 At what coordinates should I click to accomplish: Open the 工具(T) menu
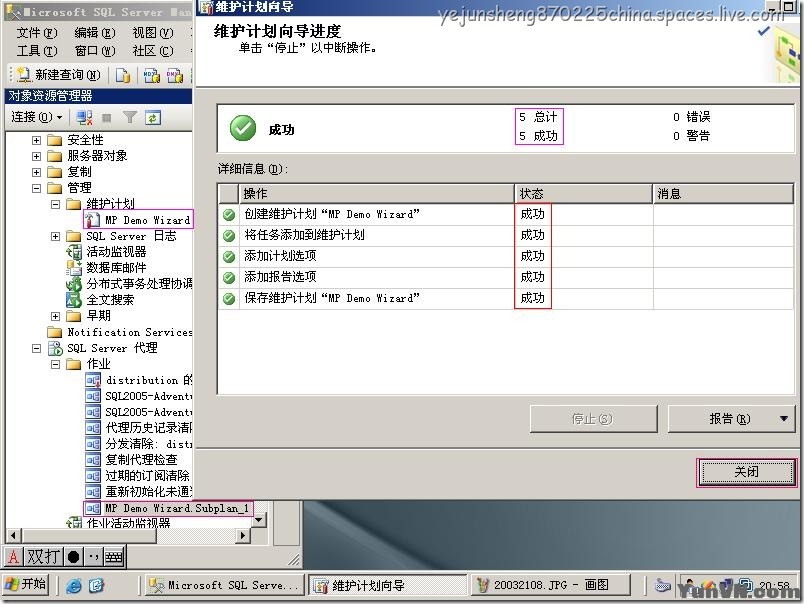point(36,50)
